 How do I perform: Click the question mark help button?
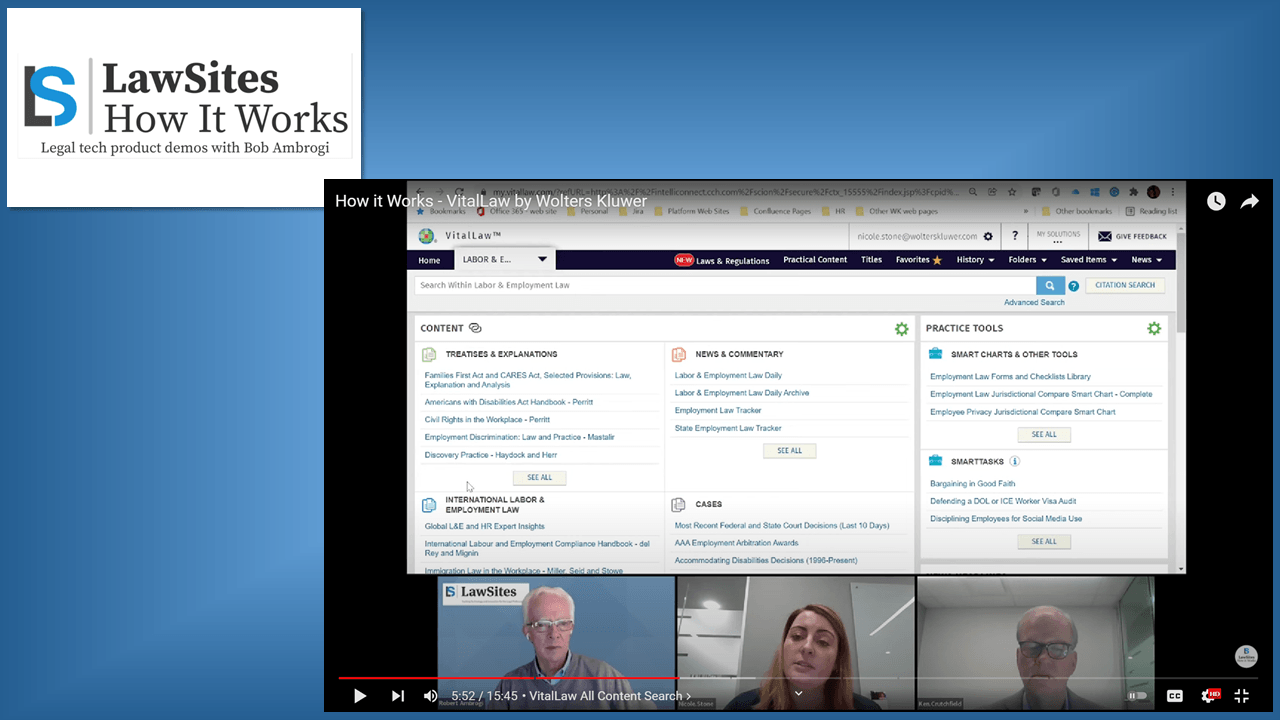1015,237
